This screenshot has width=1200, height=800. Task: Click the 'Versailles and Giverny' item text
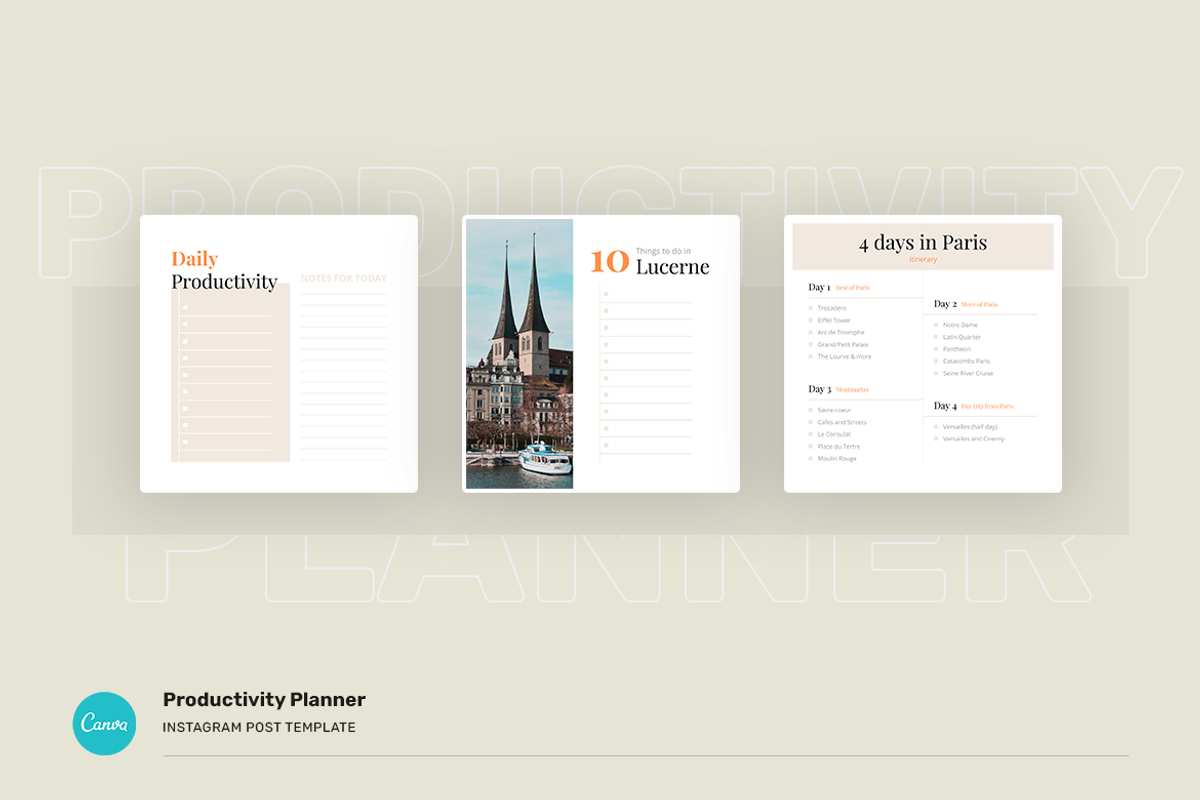(x=974, y=438)
